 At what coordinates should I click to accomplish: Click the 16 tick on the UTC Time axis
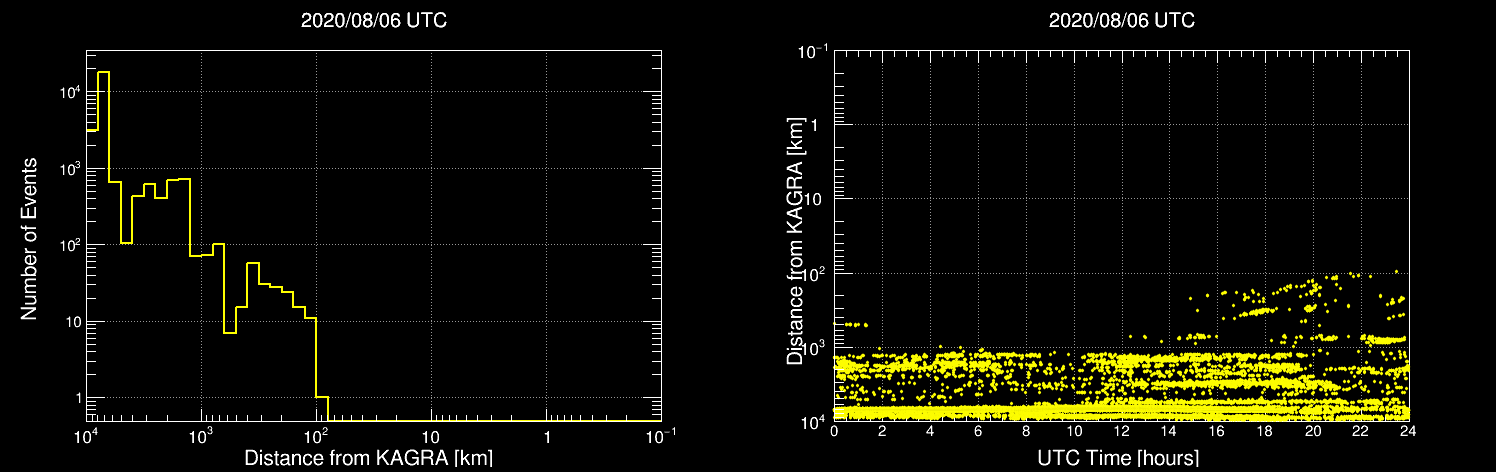[x=1217, y=433]
